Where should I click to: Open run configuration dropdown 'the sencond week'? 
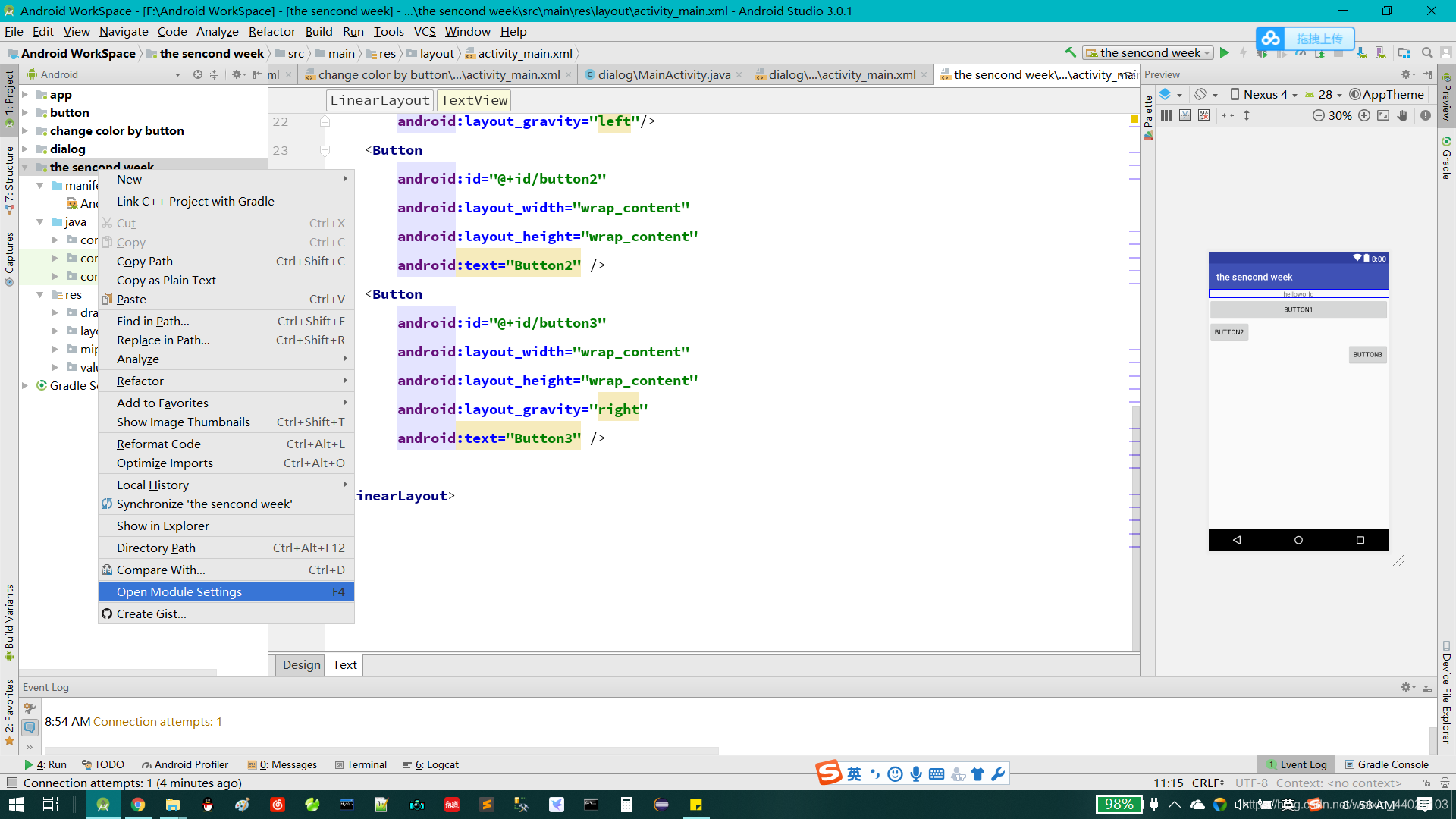(x=1147, y=53)
